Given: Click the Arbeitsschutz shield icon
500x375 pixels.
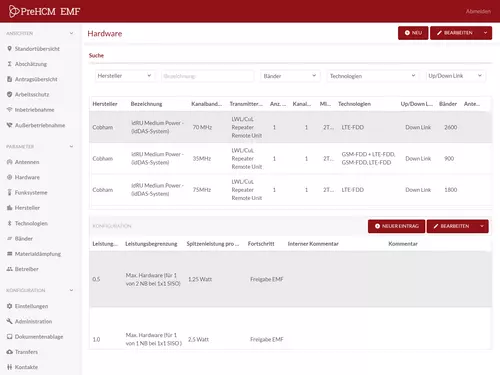Looking at the screenshot, I should [x=9, y=94].
